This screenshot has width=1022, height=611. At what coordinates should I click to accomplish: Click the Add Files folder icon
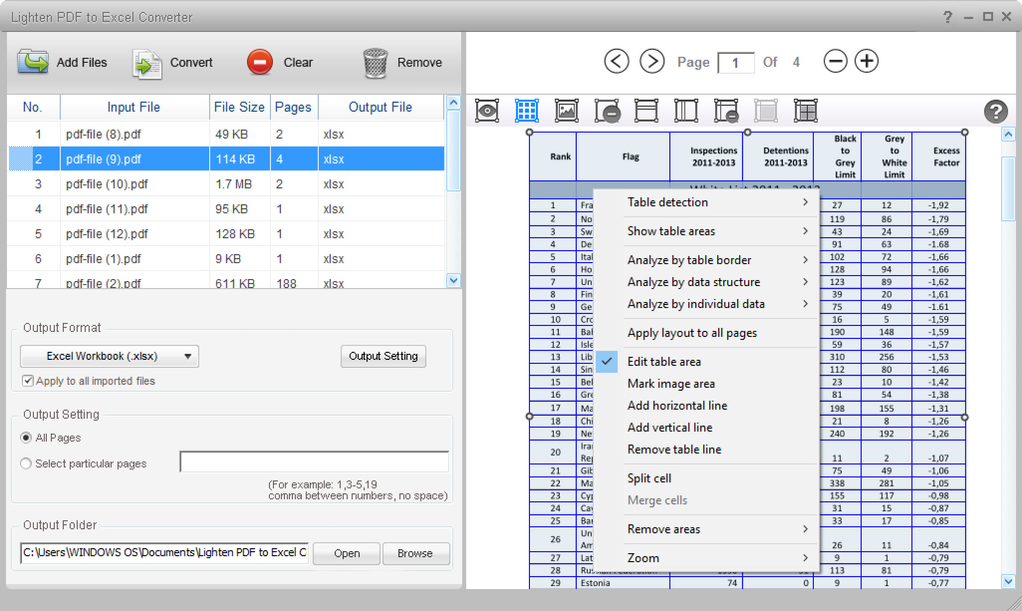(33, 63)
